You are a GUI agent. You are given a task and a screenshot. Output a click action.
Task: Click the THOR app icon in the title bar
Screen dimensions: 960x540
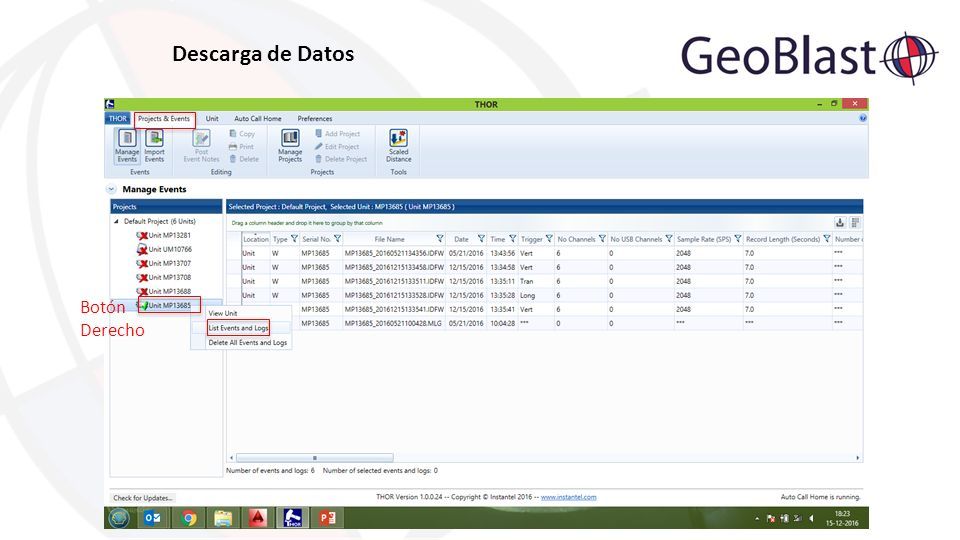(x=110, y=104)
